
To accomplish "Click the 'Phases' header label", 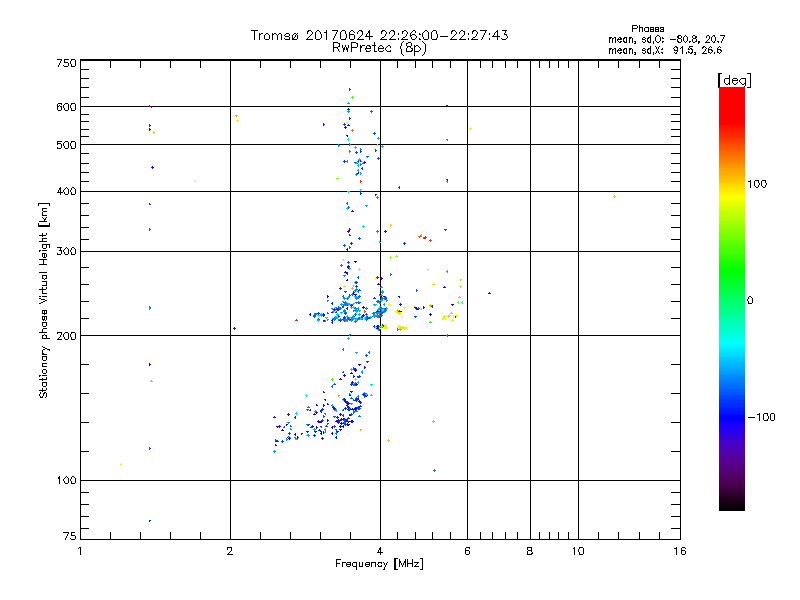I will [647, 29].
